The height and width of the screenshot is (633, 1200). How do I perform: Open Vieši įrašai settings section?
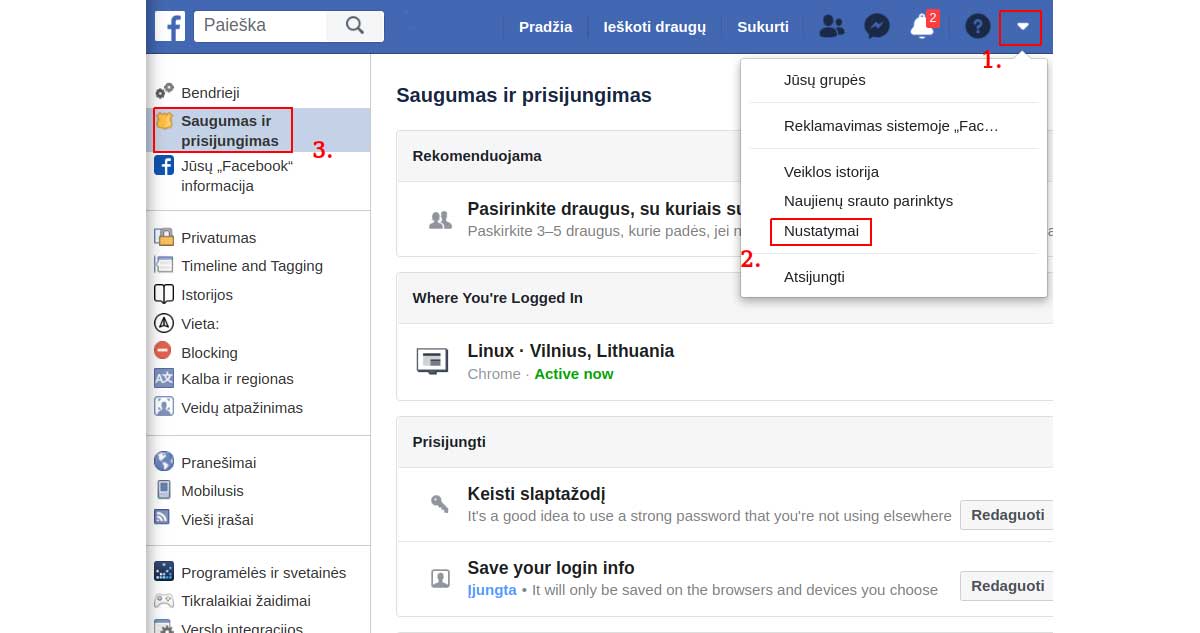[x=217, y=520]
